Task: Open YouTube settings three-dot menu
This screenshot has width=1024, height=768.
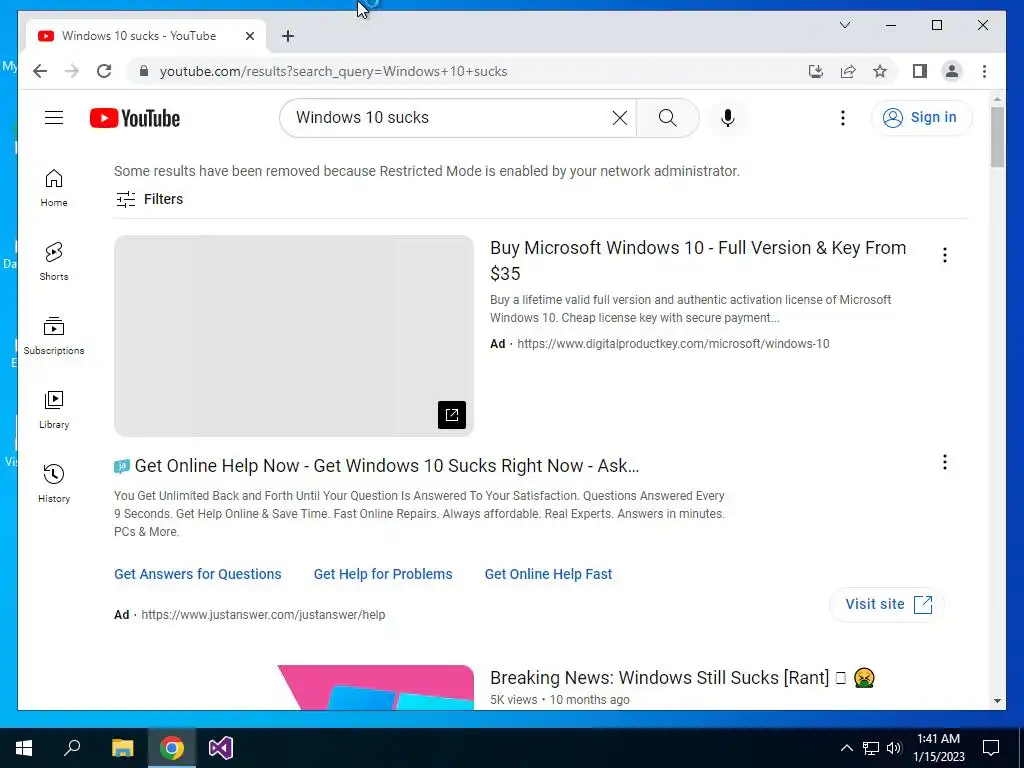Action: [x=842, y=118]
